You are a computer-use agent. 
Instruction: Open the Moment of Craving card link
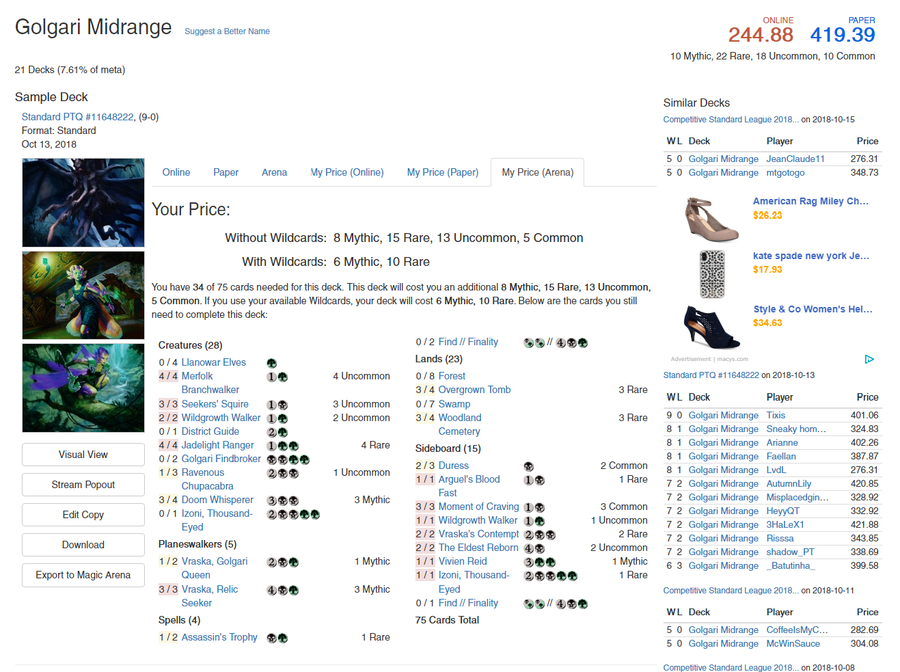pos(478,507)
